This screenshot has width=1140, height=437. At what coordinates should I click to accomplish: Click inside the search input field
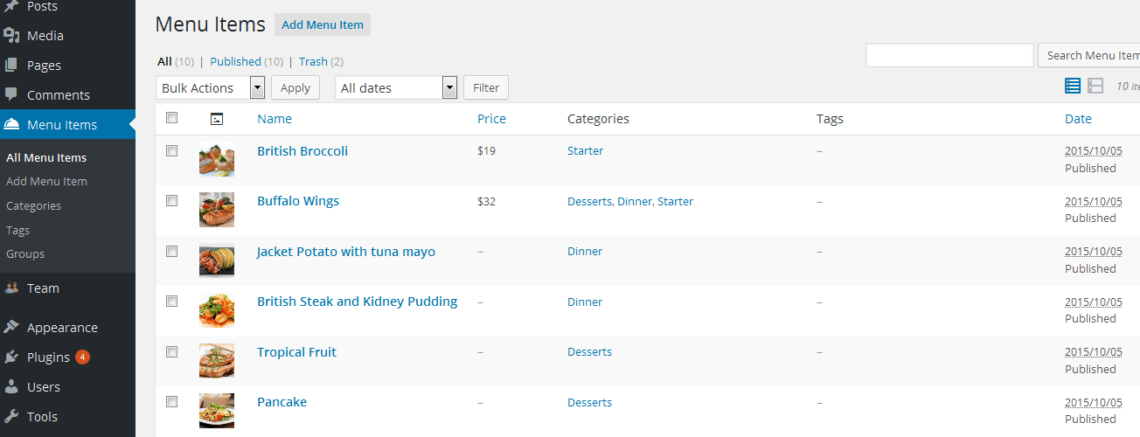tap(950, 55)
